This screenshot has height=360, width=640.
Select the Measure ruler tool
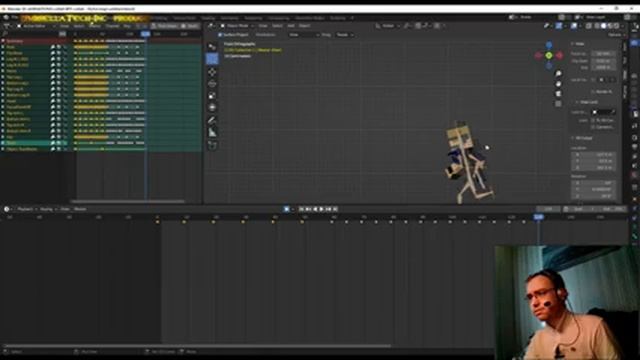pyautogui.click(x=212, y=132)
